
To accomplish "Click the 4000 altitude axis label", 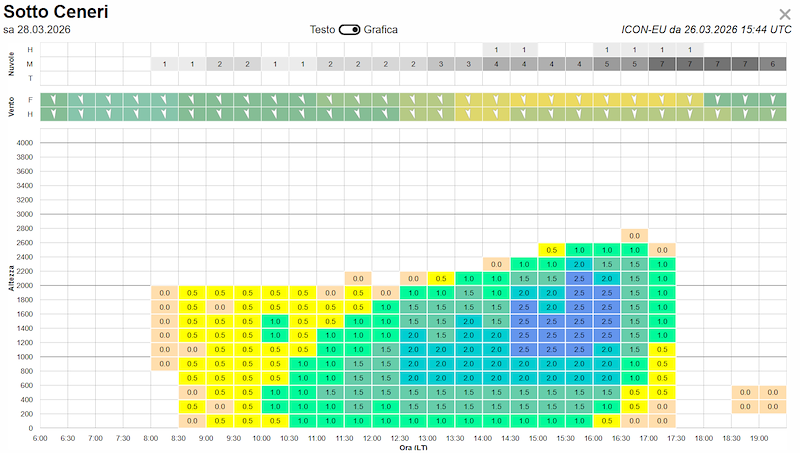I will pyautogui.click(x=25, y=143).
